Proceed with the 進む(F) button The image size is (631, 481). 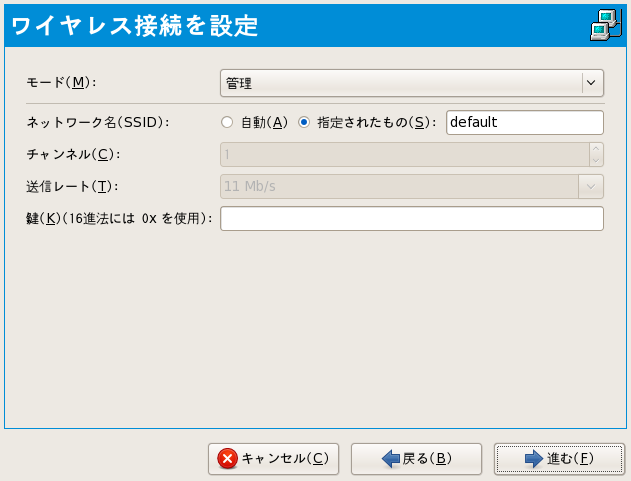[x=560, y=459]
